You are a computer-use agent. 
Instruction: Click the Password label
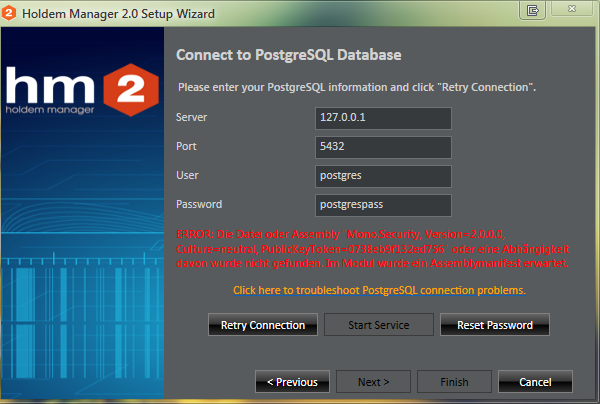[x=199, y=204]
